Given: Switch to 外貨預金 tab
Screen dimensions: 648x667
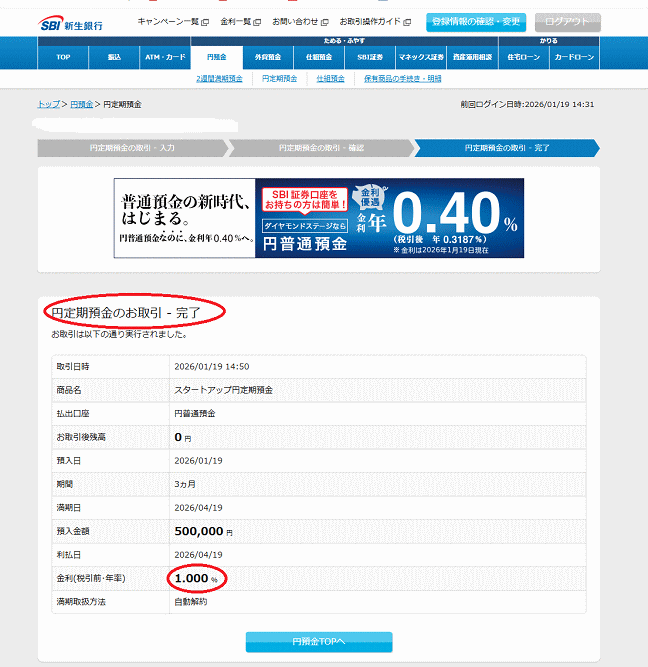Looking at the screenshot, I should (x=268, y=58).
